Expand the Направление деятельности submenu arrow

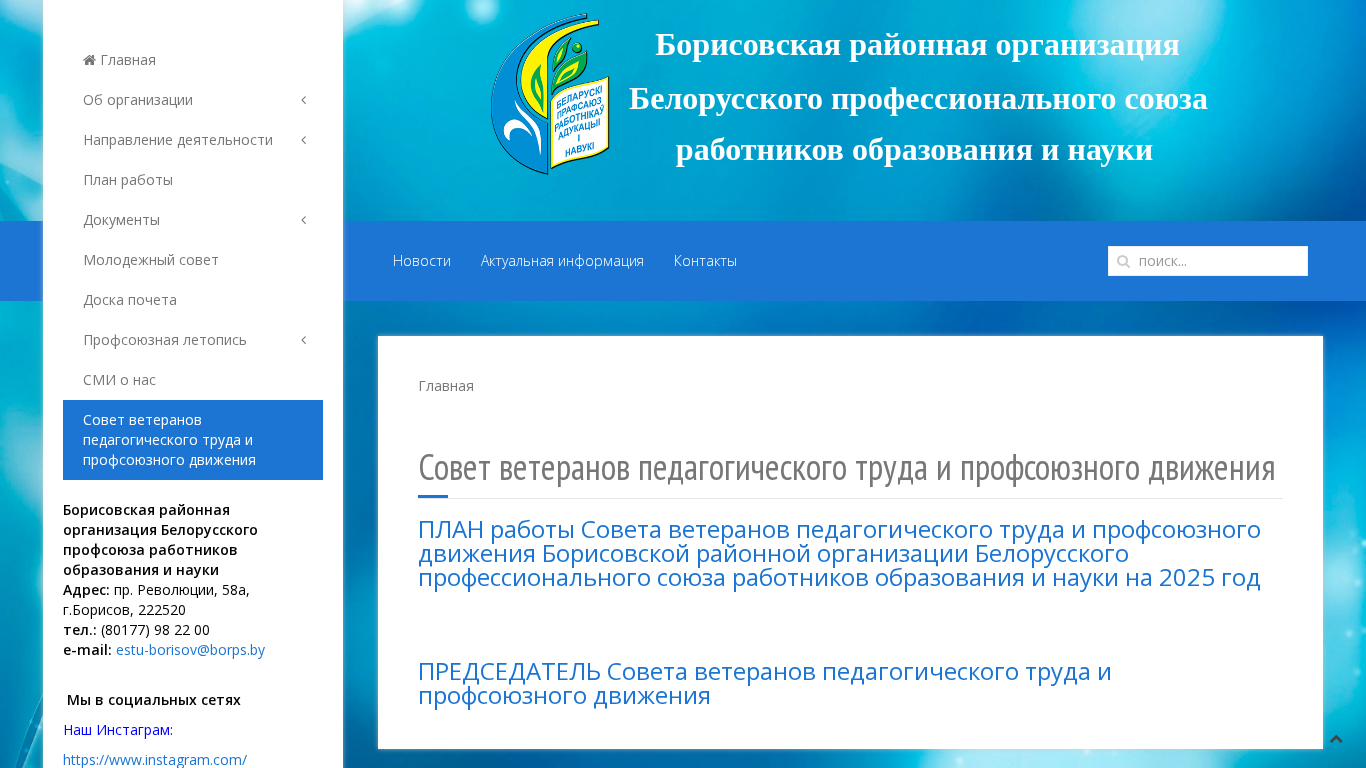(303, 140)
